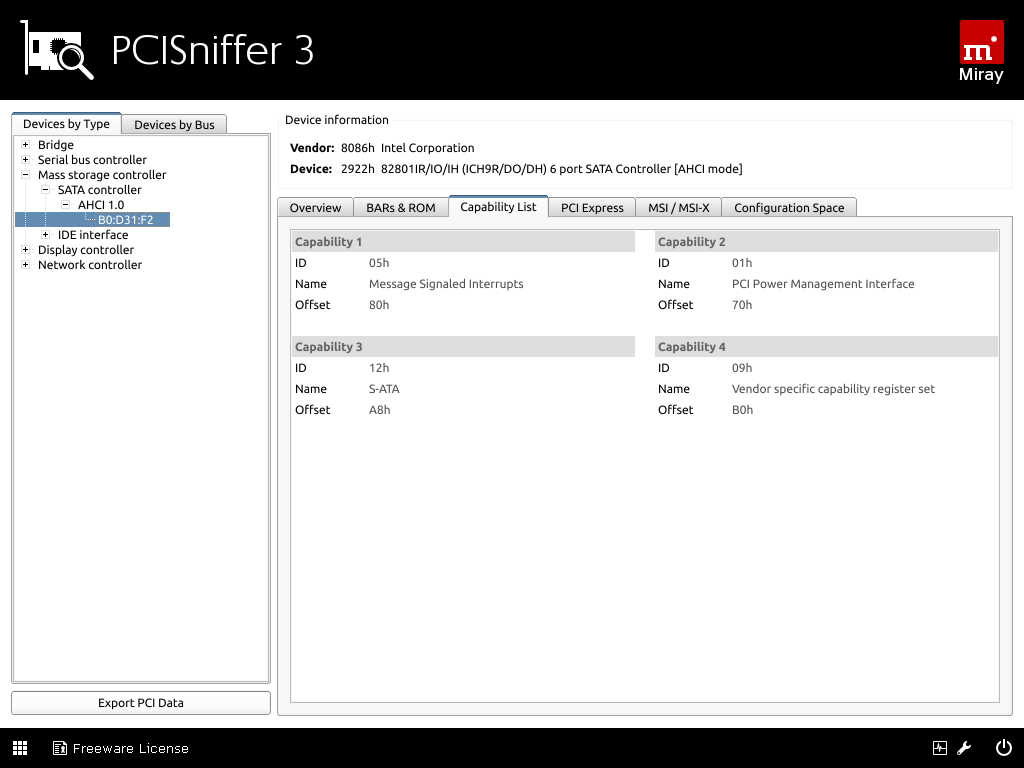
Task: Select the Devices by Type tab
Action: click(x=67, y=123)
